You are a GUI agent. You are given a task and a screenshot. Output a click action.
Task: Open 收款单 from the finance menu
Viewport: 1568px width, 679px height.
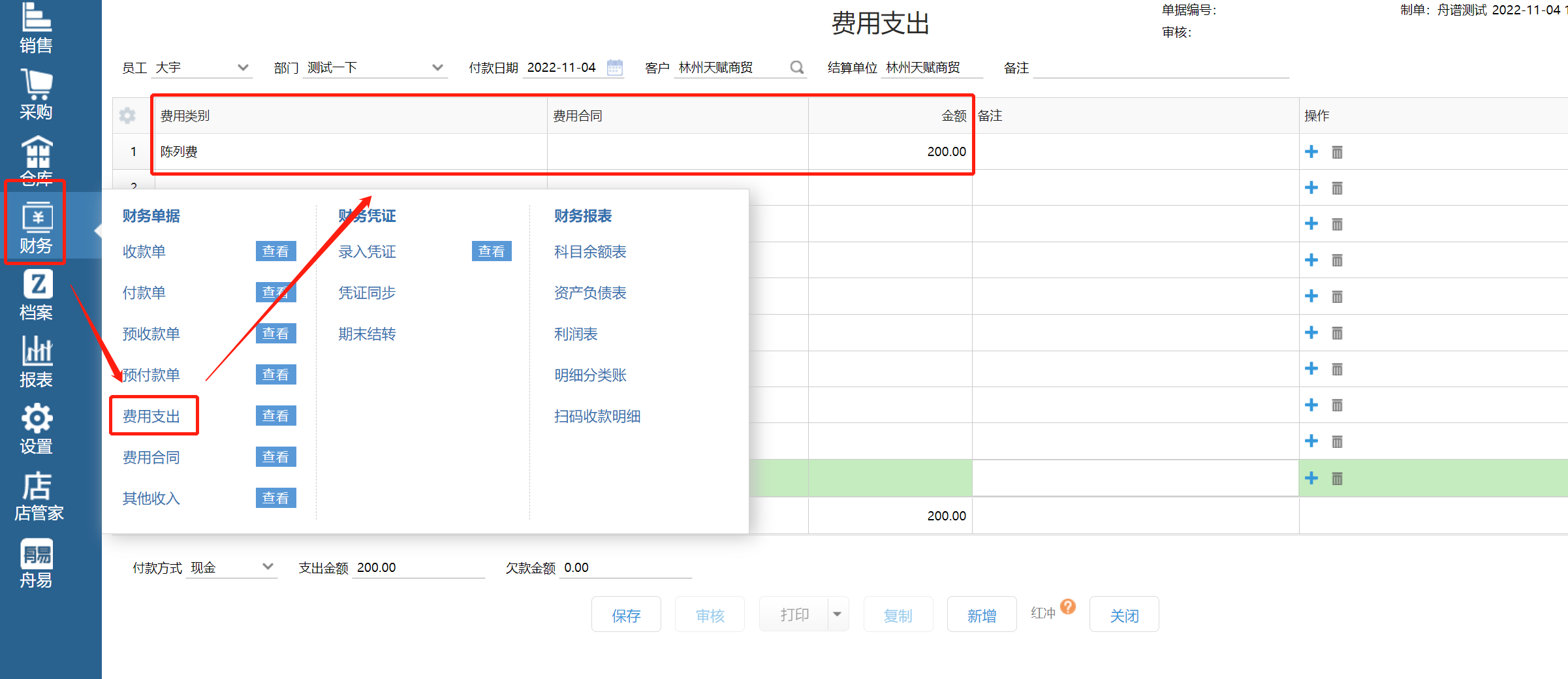point(144,251)
